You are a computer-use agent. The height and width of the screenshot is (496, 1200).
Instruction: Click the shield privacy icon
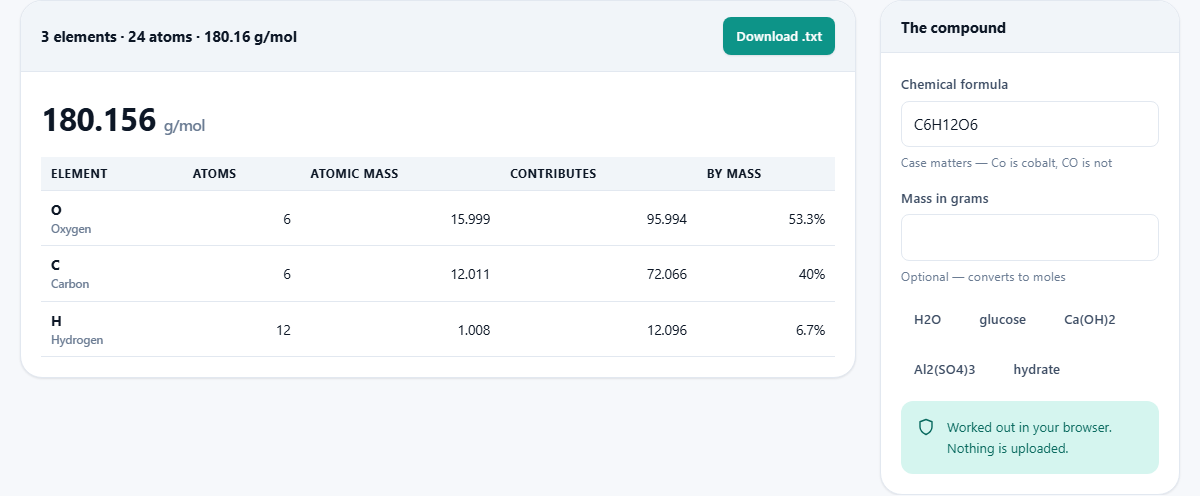point(926,427)
